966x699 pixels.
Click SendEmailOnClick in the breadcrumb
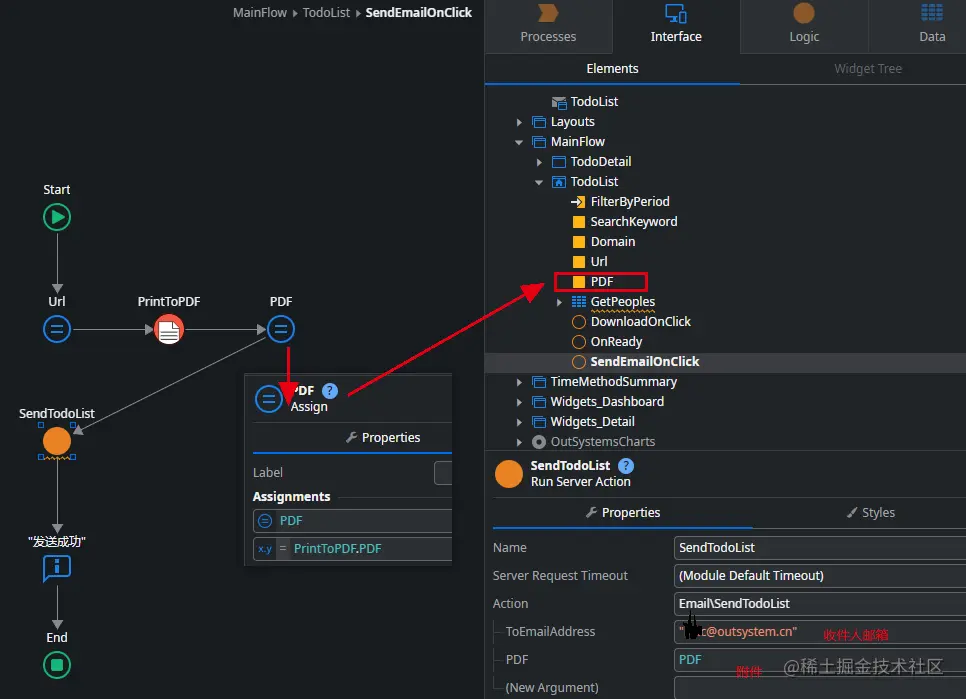(x=419, y=12)
